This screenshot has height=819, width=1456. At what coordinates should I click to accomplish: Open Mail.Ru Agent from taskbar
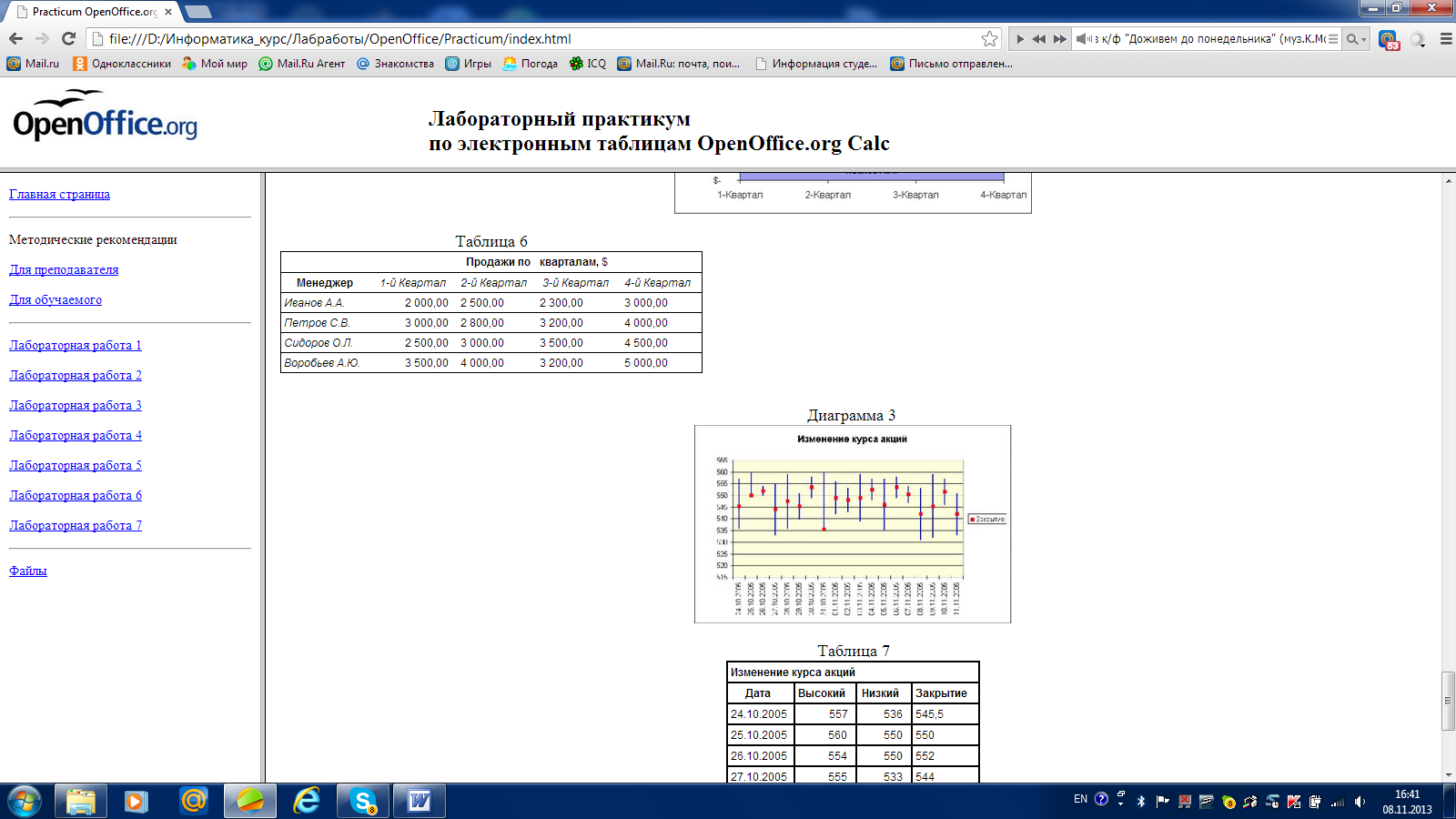click(193, 801)
